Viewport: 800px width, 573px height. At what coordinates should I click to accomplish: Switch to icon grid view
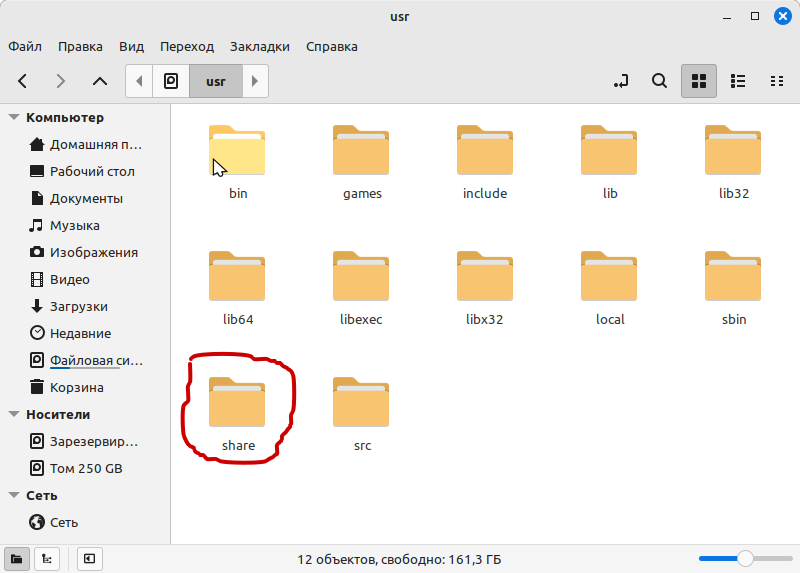pos(699,81)
